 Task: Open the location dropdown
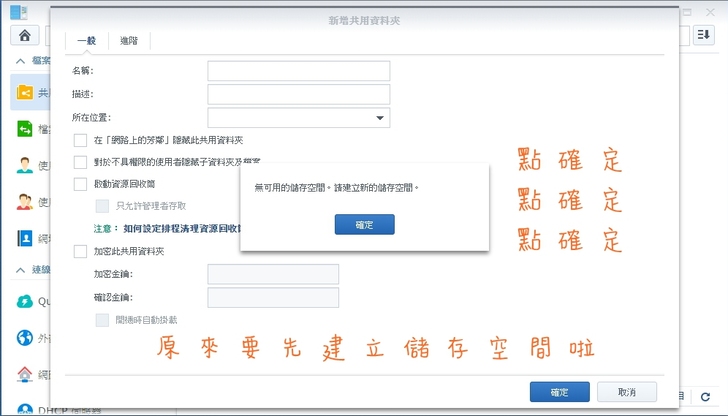coord(299,118)
